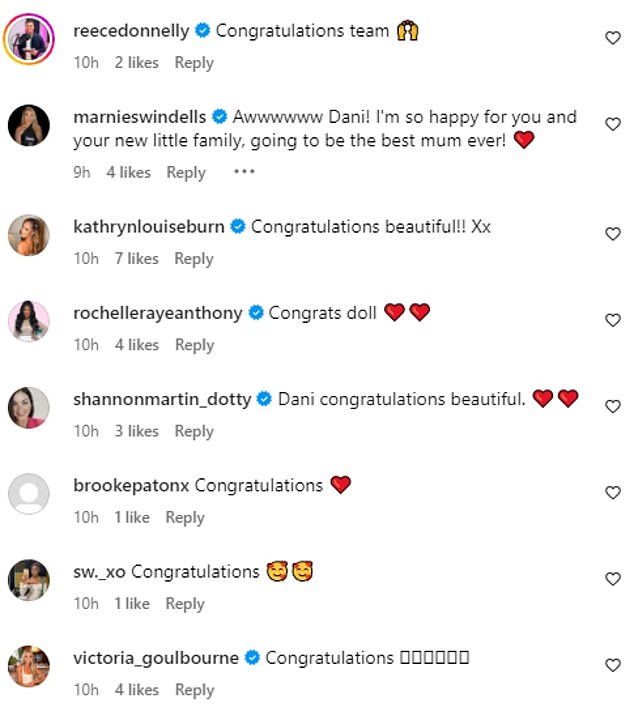
Task: Like rochellerayeanthony's comment with heart icon
Action: click(613, 320)
